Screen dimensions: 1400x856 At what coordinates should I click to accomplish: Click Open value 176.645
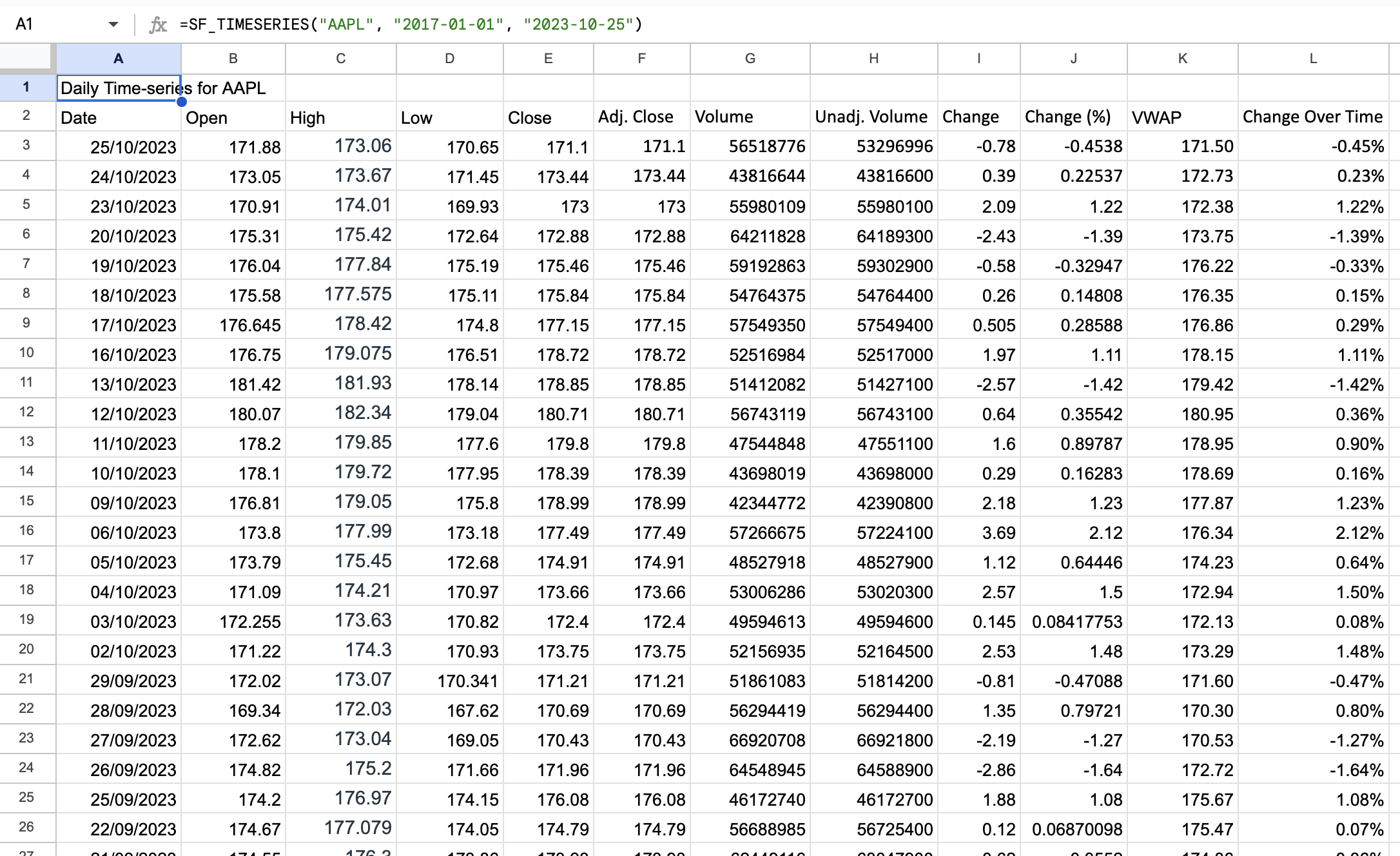(x=233, y=324)
